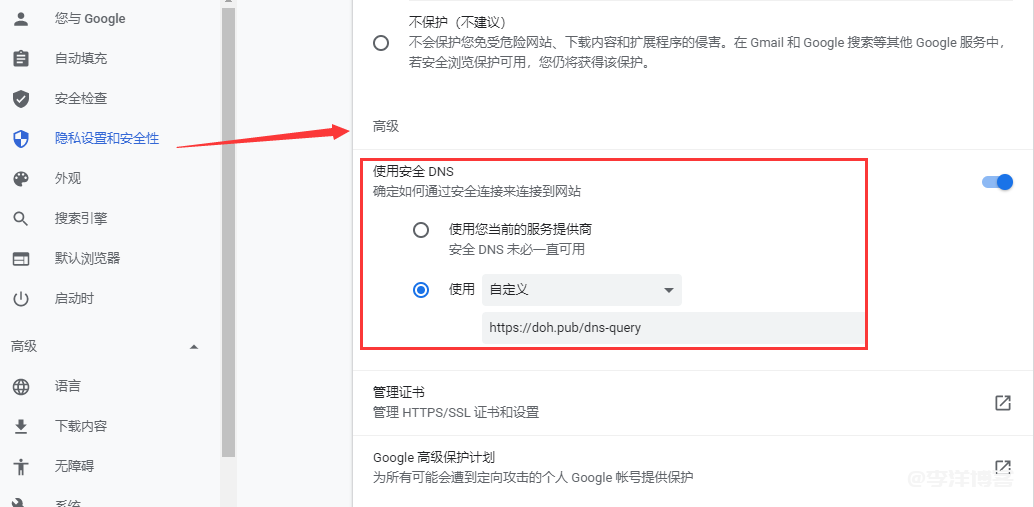Click the 语言 globe icon
This screenshot has height=507, width=1034.
click(x=21, y=386)
